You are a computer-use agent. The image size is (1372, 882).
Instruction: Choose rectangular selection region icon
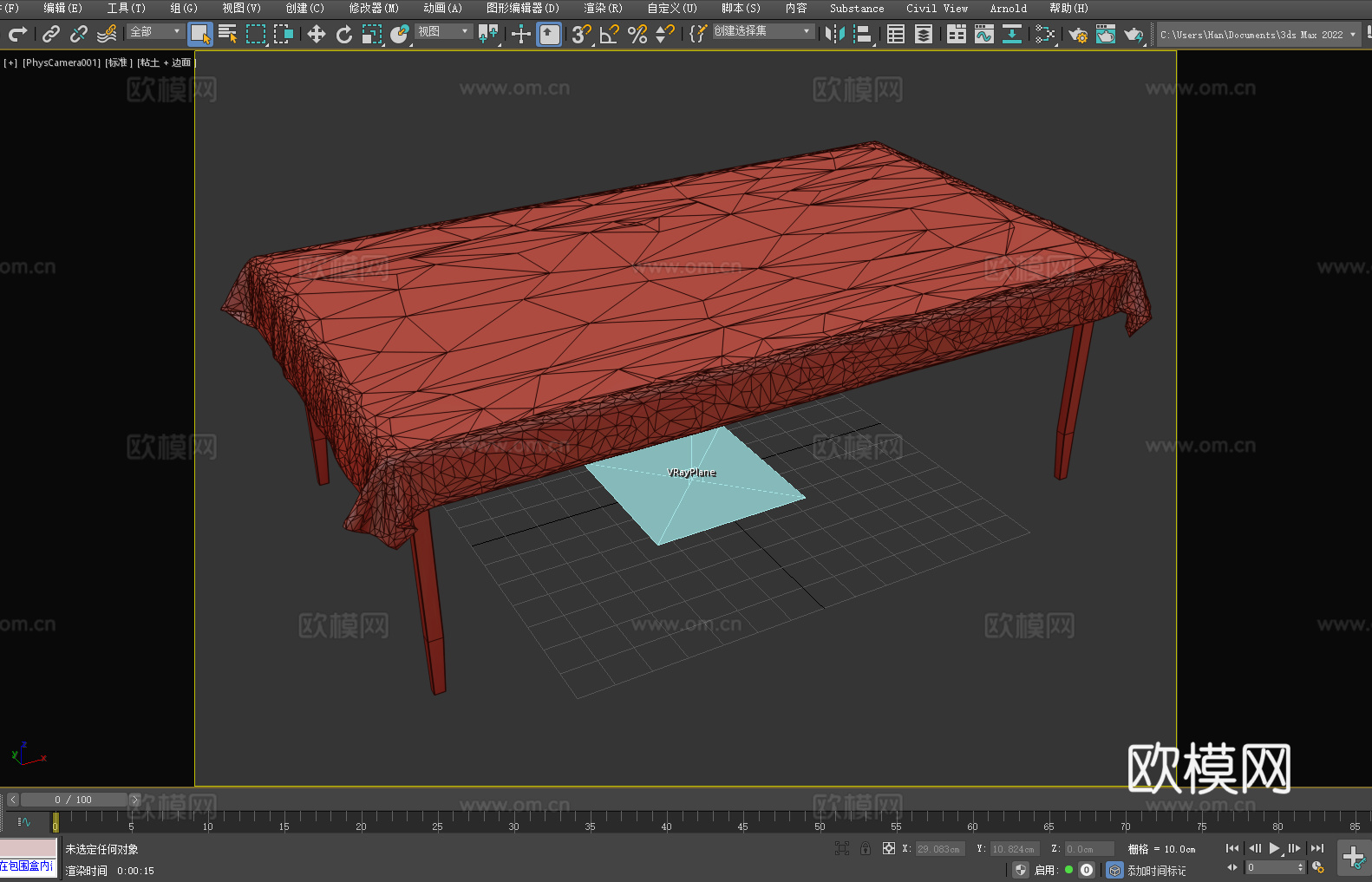coord(256,34)
